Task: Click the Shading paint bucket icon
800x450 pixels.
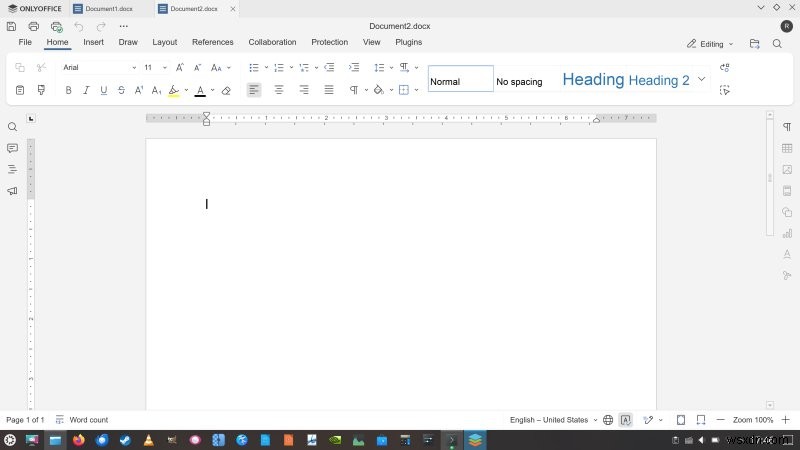Action: 379,90
